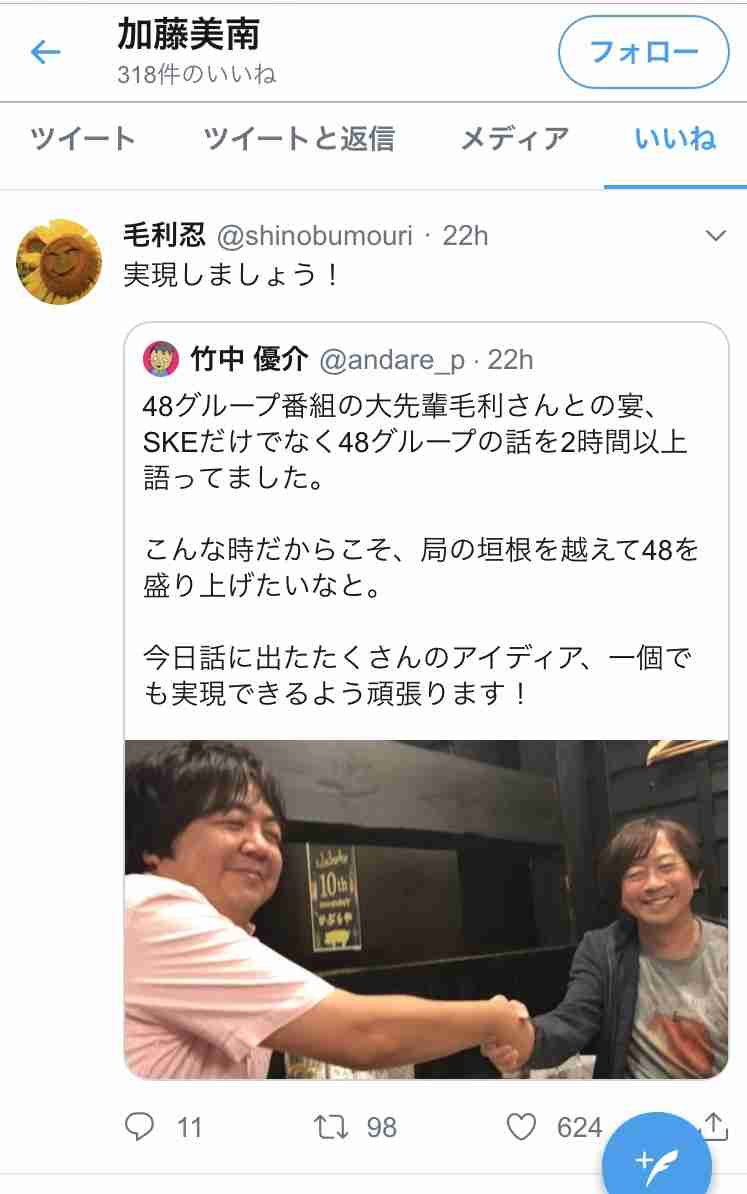Open @andare_p handle in quoted tweet
Screen dimensions: 747x1194
[x=391, y=359]
